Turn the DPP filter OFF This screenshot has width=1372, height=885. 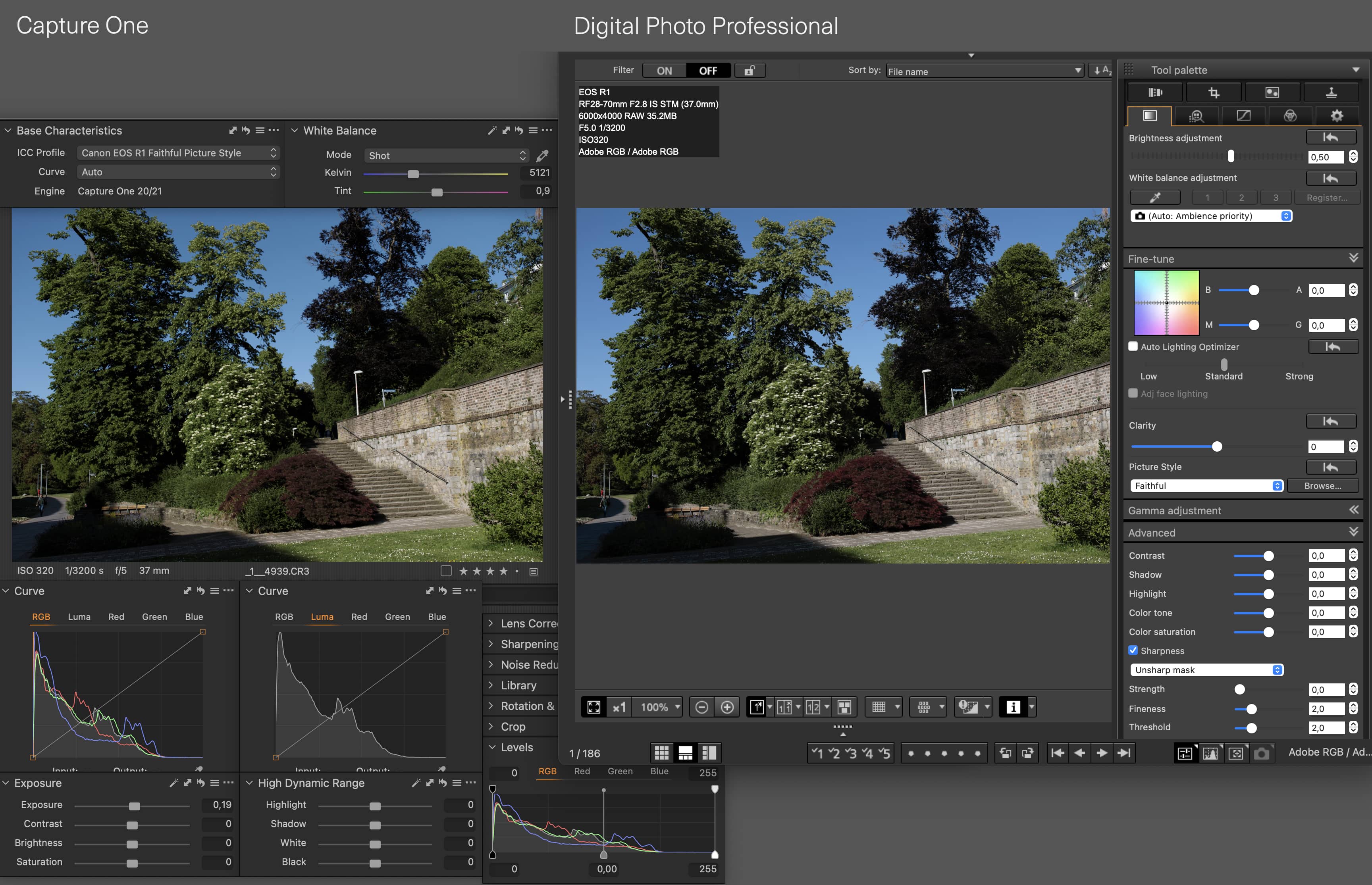pos(708,70)
